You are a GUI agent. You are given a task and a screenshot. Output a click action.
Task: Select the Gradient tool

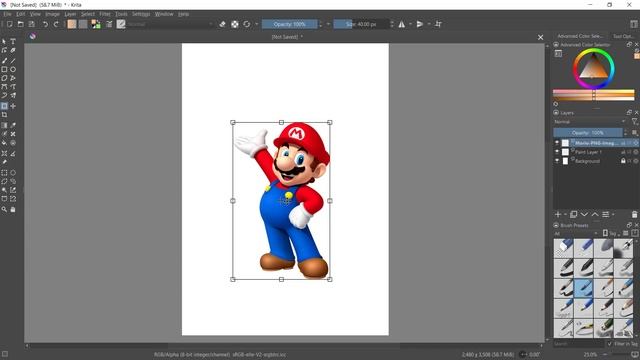tap(4, 125)
